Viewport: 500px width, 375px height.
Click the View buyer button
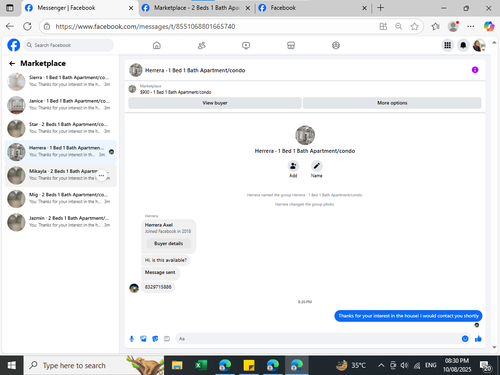215,103
